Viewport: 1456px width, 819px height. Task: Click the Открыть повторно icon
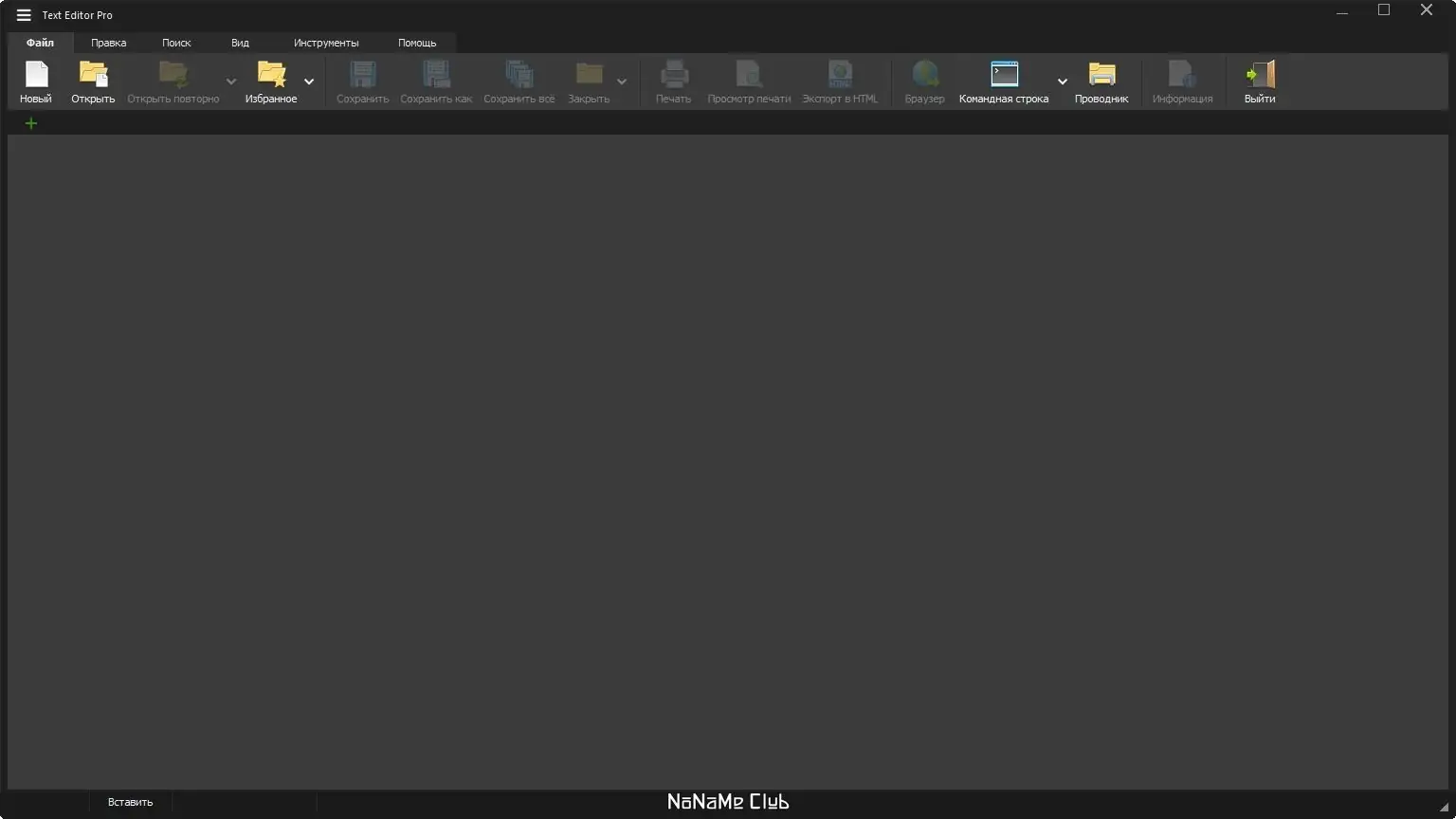coord(173,74)
